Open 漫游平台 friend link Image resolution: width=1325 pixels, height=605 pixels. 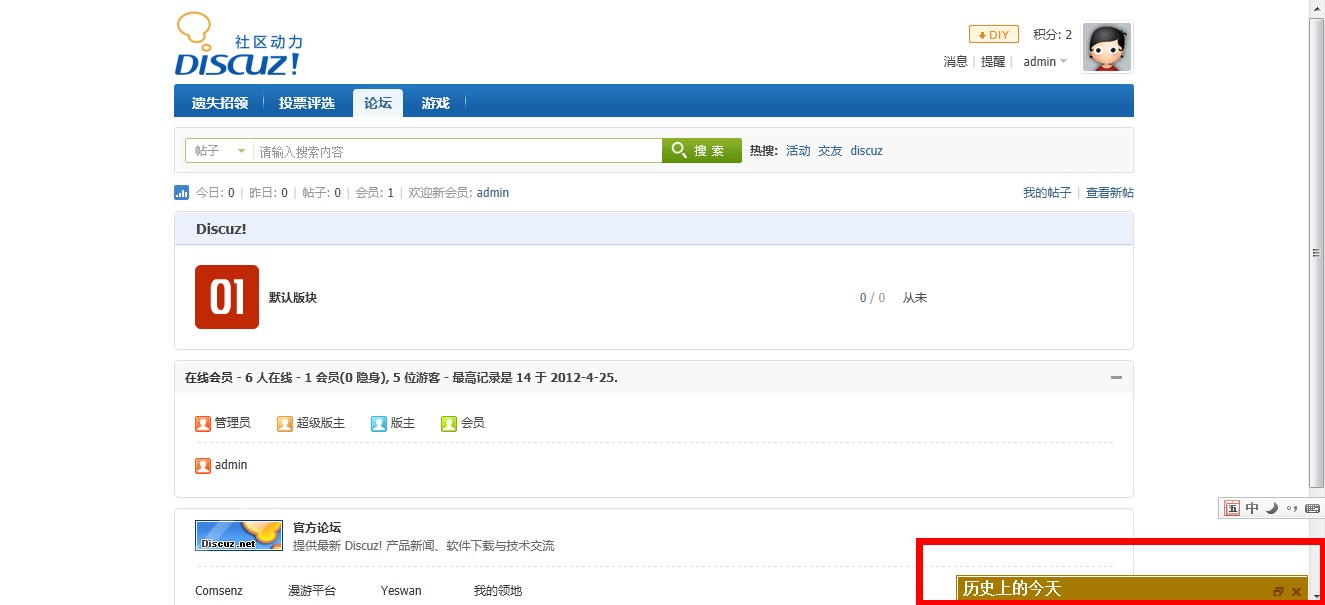coord(312,591)
